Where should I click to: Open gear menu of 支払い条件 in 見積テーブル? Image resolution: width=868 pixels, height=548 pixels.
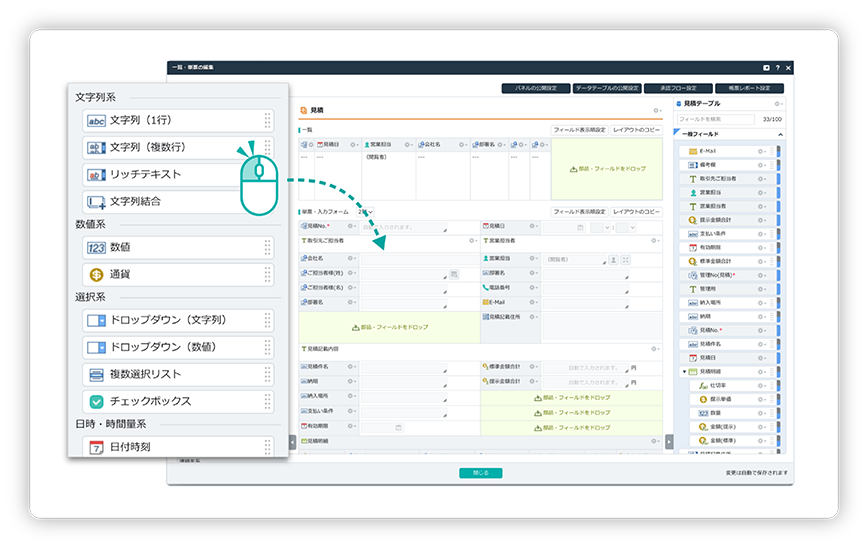(762, 234)
